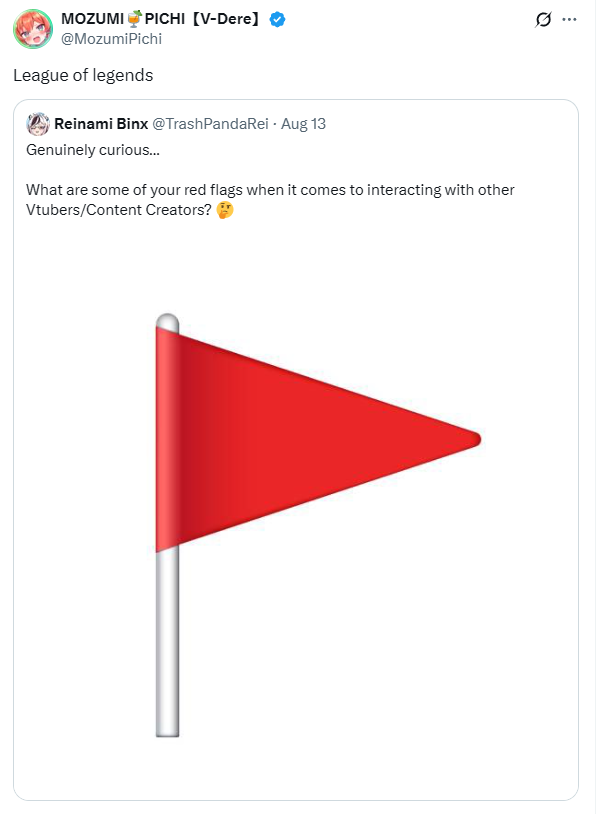Click the flag's pointed red tip
This screenshot has width=609, height=814.
click(471, 440)
